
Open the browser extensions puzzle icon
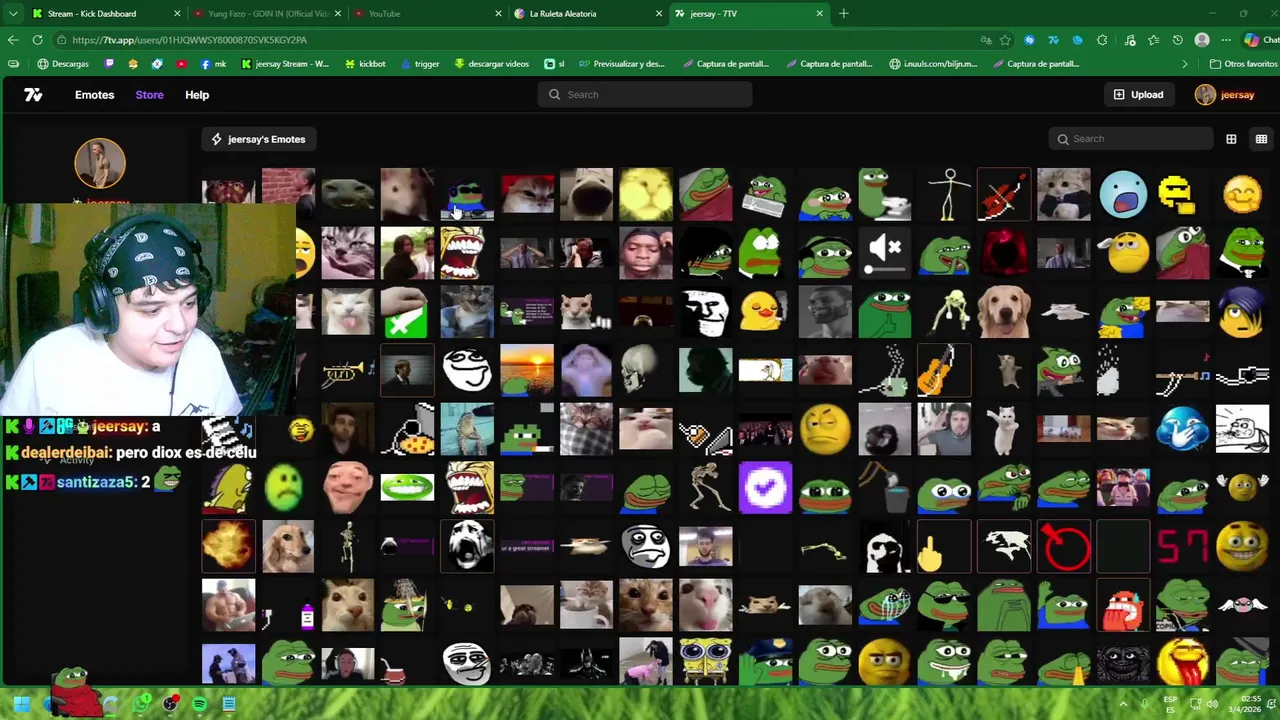1102,40
